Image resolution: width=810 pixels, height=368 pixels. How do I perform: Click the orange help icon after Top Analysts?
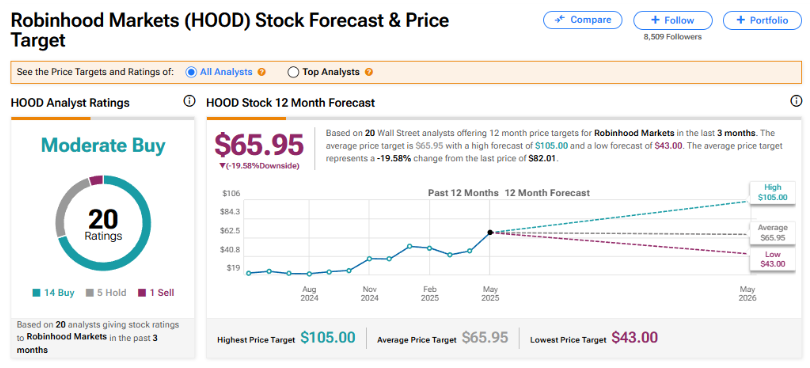pyautogui.click(x=368, y=72)
